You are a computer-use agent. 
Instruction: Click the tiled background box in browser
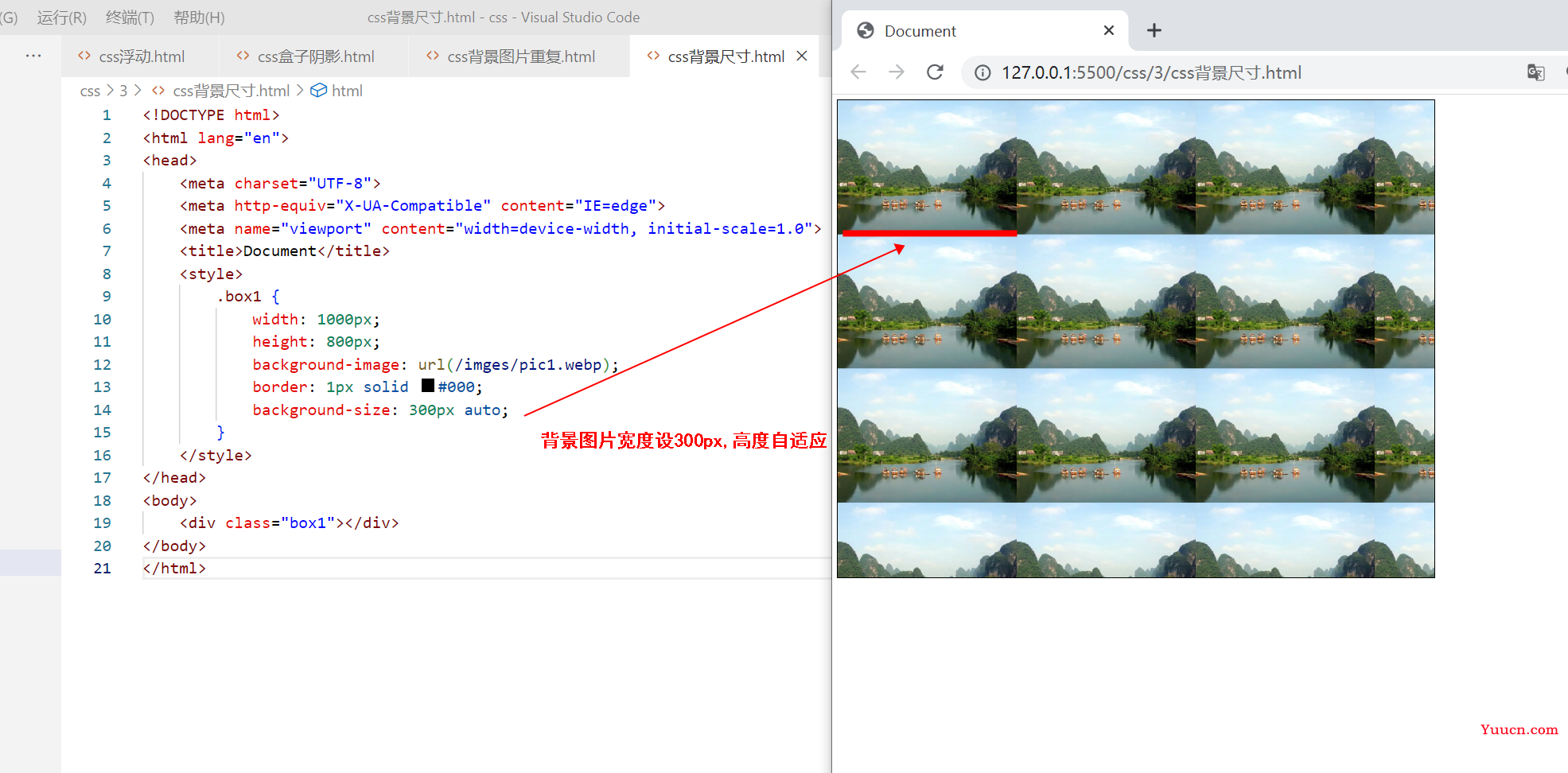pos(1136,339)
